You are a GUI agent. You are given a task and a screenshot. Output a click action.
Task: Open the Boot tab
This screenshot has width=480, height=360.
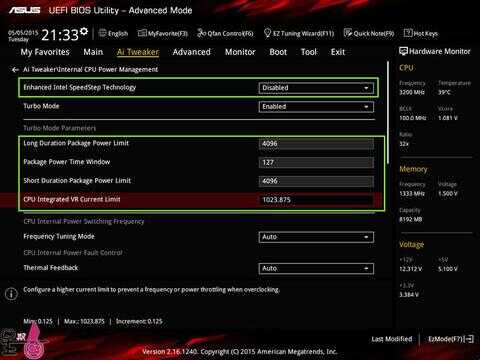coord(278,52)
